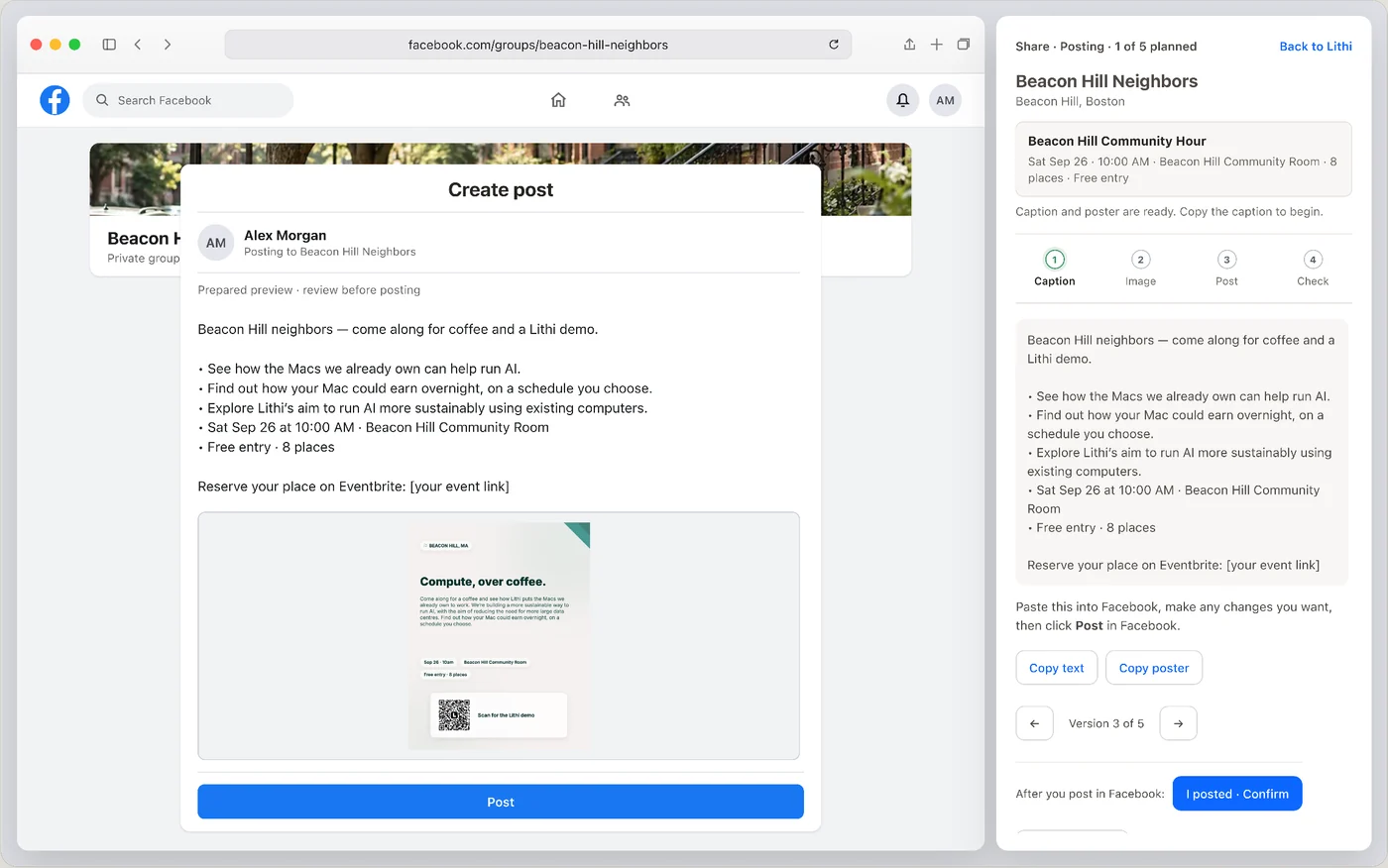Screen dimensions: 1388x868
Task: Select the Caption step
Action: (x=1054, y=269)
